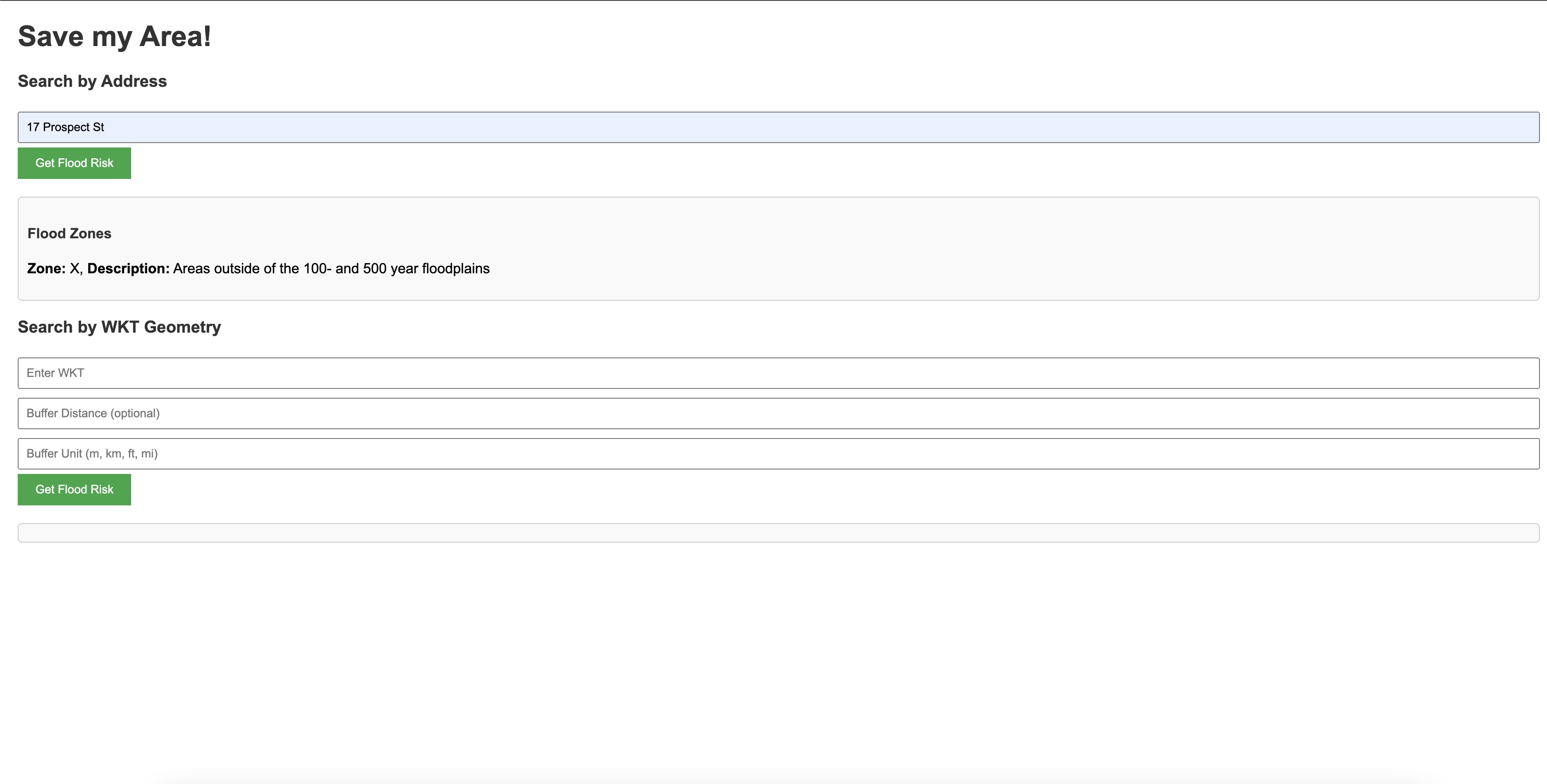1547x784 pixels.
Task: Click the address input containing 17 Prospect St
Action: 778,127
